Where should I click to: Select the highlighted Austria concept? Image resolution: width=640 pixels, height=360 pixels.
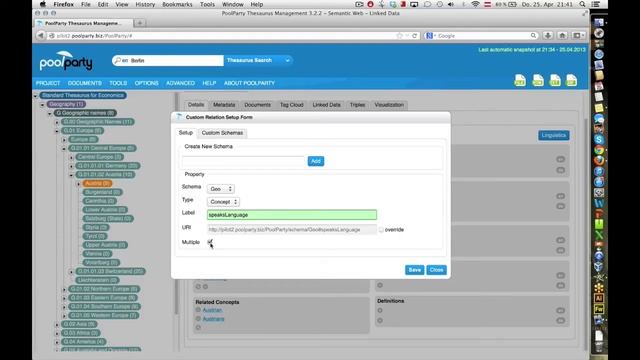pos(97,184)
